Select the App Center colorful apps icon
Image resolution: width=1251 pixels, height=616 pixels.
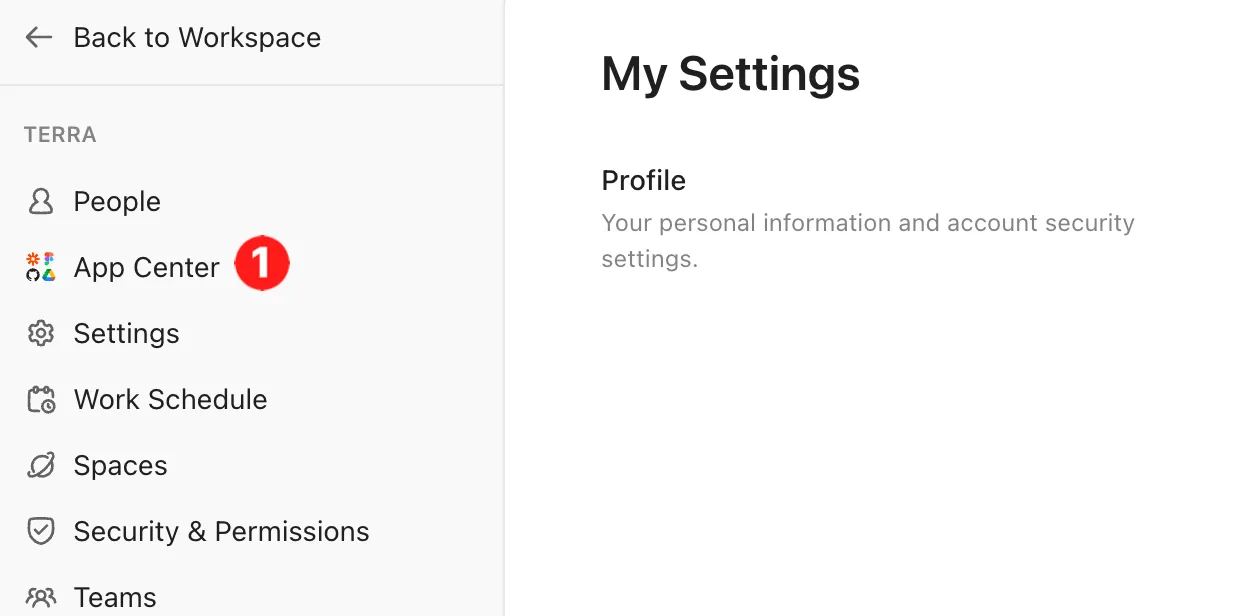(x=40, y=267)
